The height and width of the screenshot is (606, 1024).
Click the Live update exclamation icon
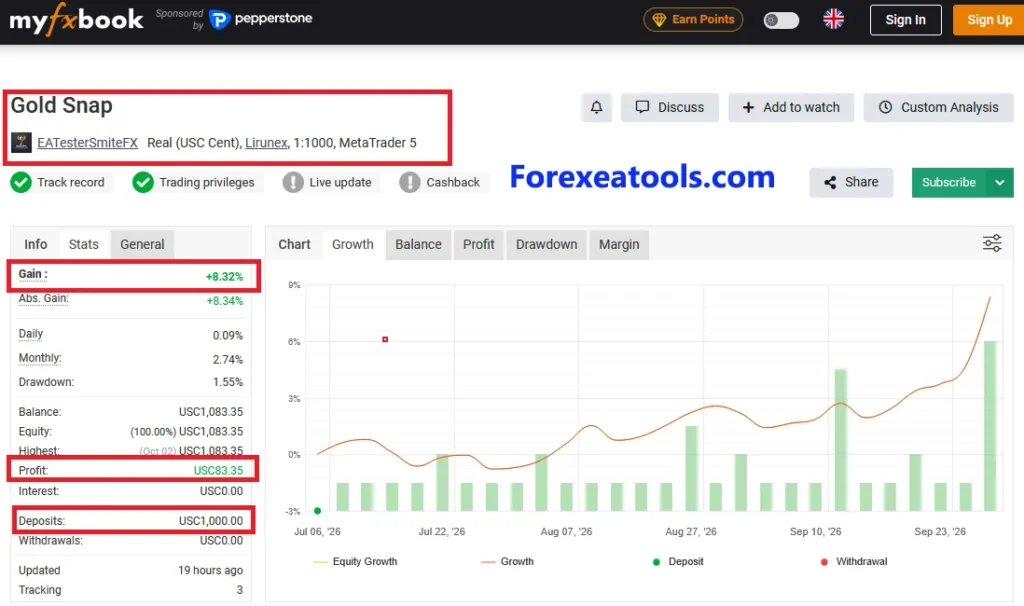(293, 182)
